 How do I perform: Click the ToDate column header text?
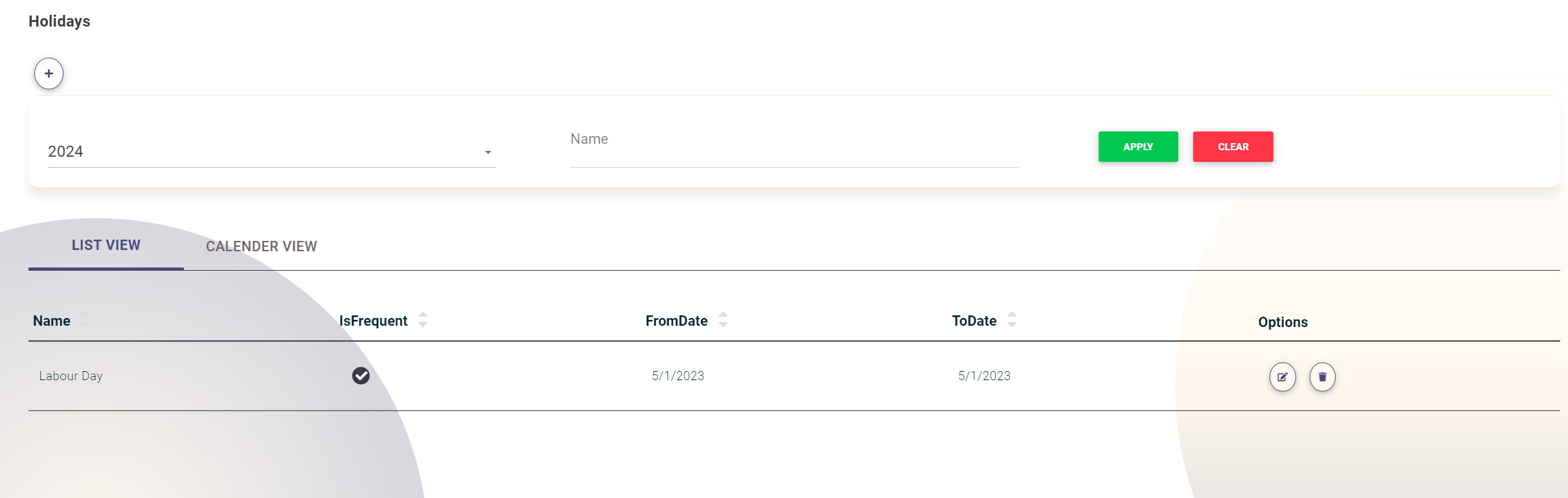click(x=974, y=321)
